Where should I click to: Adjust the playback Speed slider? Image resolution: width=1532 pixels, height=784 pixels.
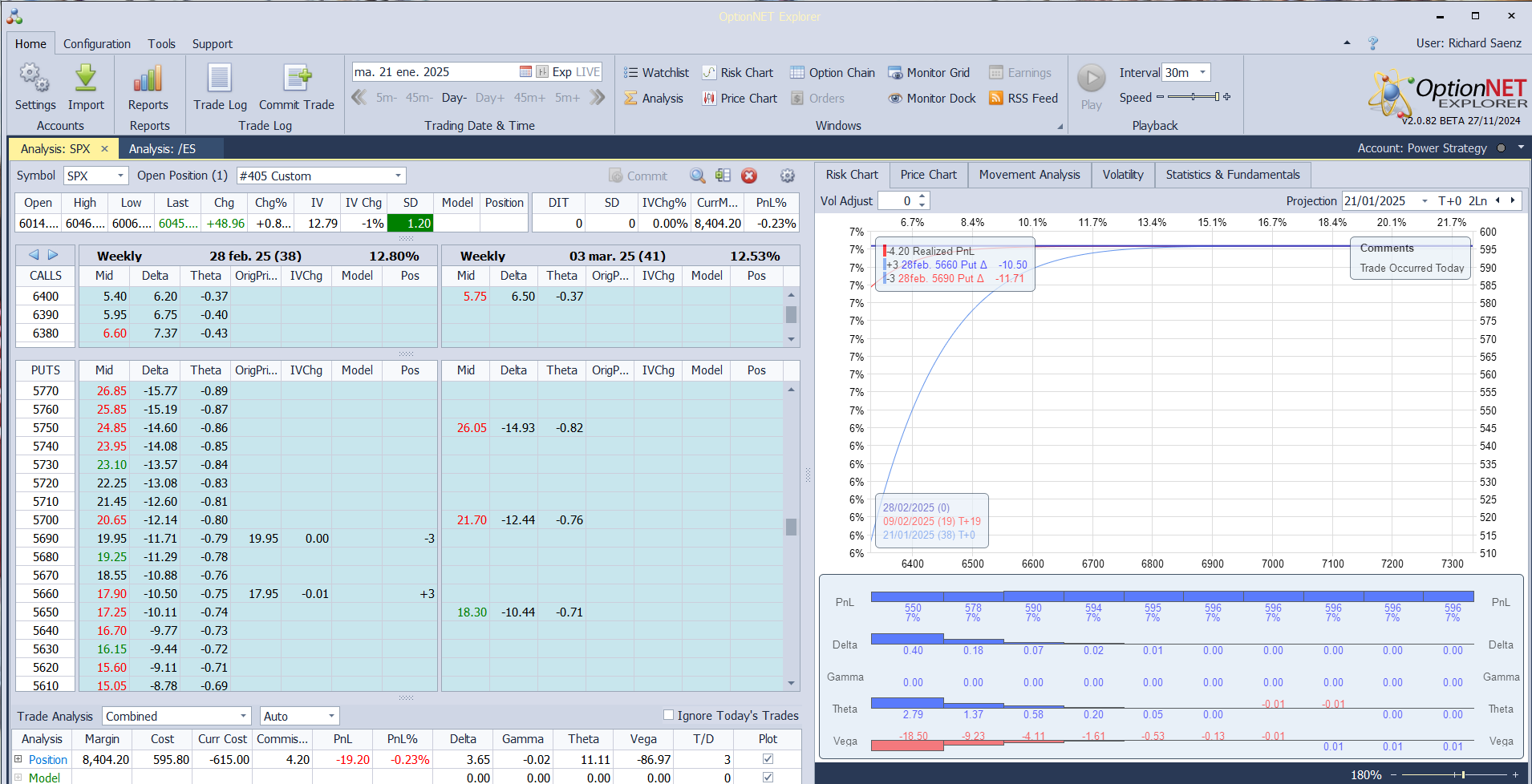click(x=1194, y=97)
